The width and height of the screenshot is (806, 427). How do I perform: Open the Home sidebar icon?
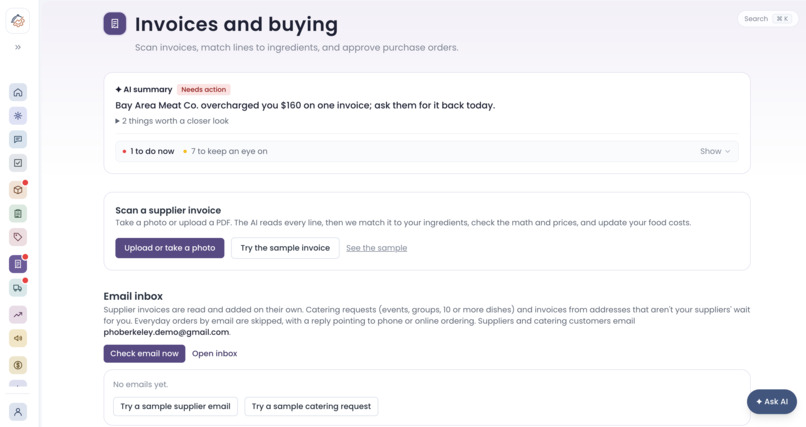point(18,92)
